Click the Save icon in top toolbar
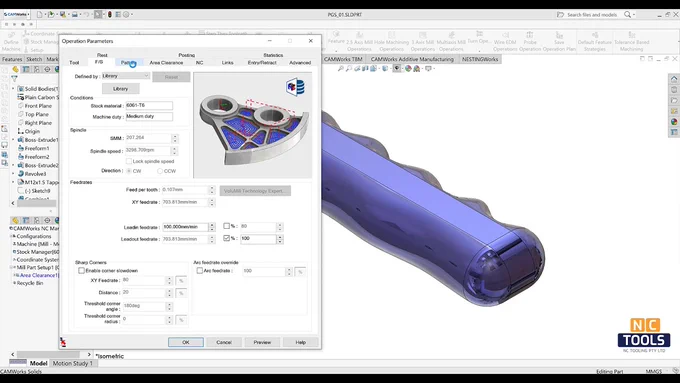680x383 pixels. (63, 14)
